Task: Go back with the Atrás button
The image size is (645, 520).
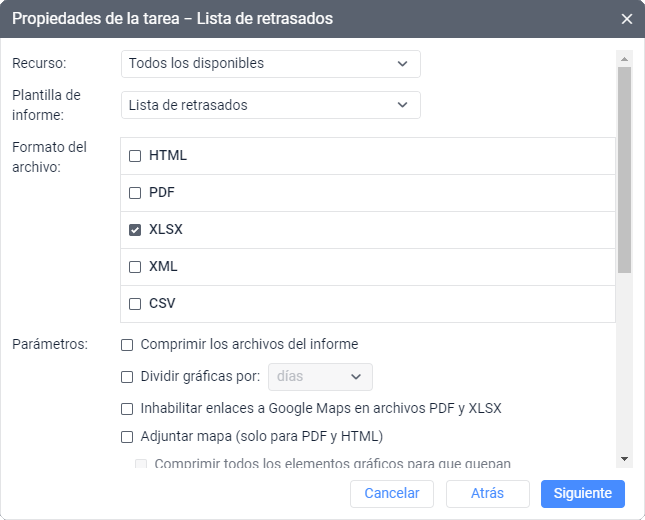Action: pos(487,494)
